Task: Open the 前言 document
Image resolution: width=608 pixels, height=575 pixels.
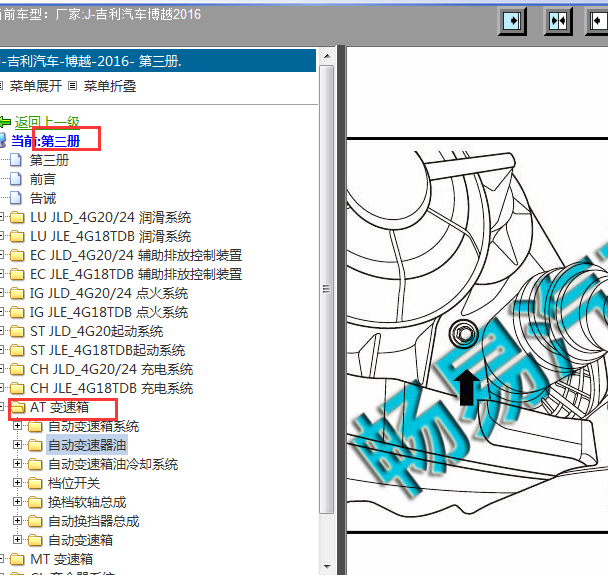Action: pyautogui.click(x=43, y=179)
